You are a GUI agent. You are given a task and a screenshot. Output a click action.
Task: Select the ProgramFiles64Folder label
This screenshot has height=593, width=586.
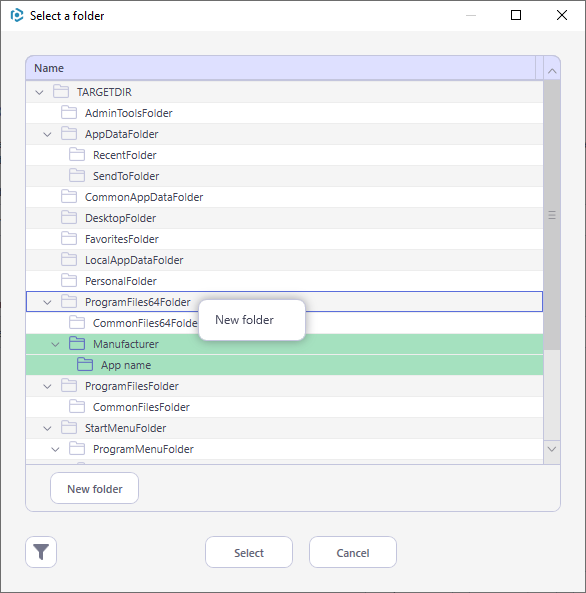click(x=138, y=302)
